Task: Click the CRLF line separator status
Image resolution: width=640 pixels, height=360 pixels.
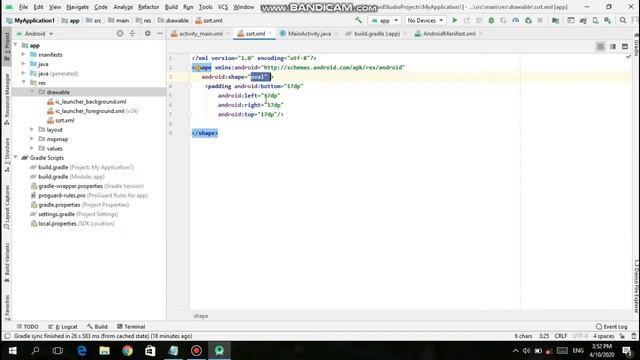Action: click(560, 336)
